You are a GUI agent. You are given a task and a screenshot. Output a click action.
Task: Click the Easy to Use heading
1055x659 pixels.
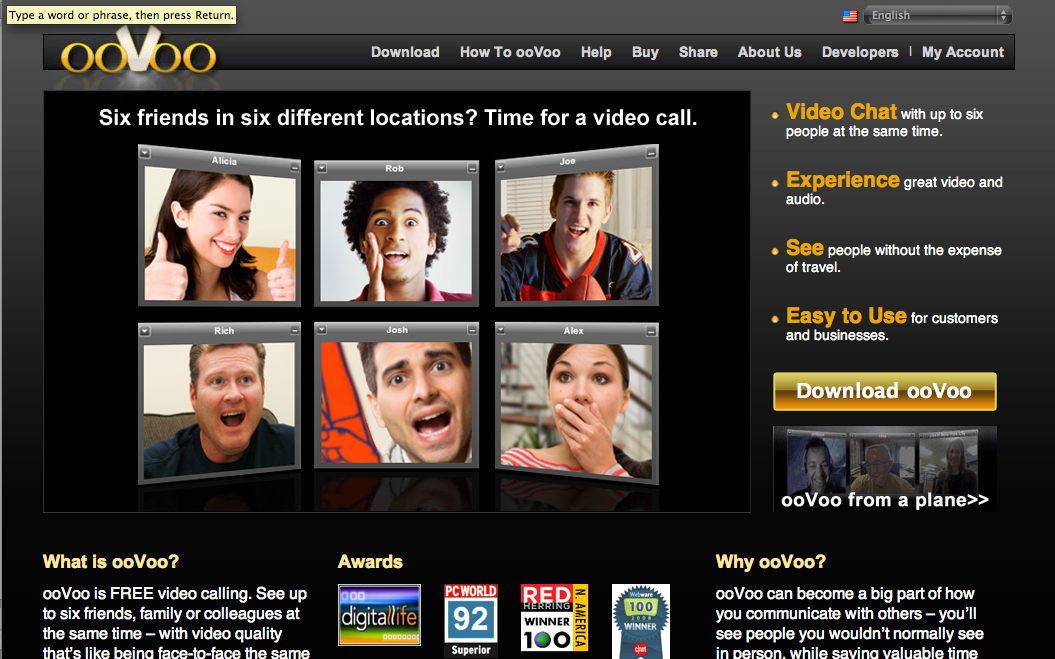846,316
